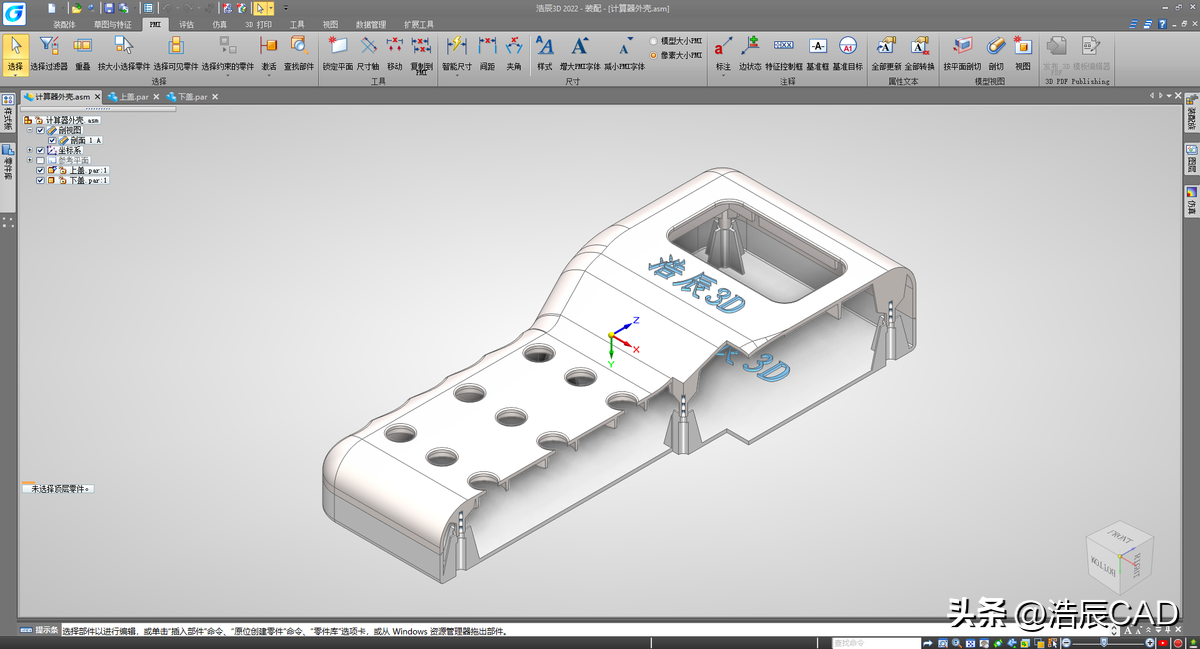Expand the 坐标系 tree node
Screen dimensions: 1200x649
click(29, 150)
